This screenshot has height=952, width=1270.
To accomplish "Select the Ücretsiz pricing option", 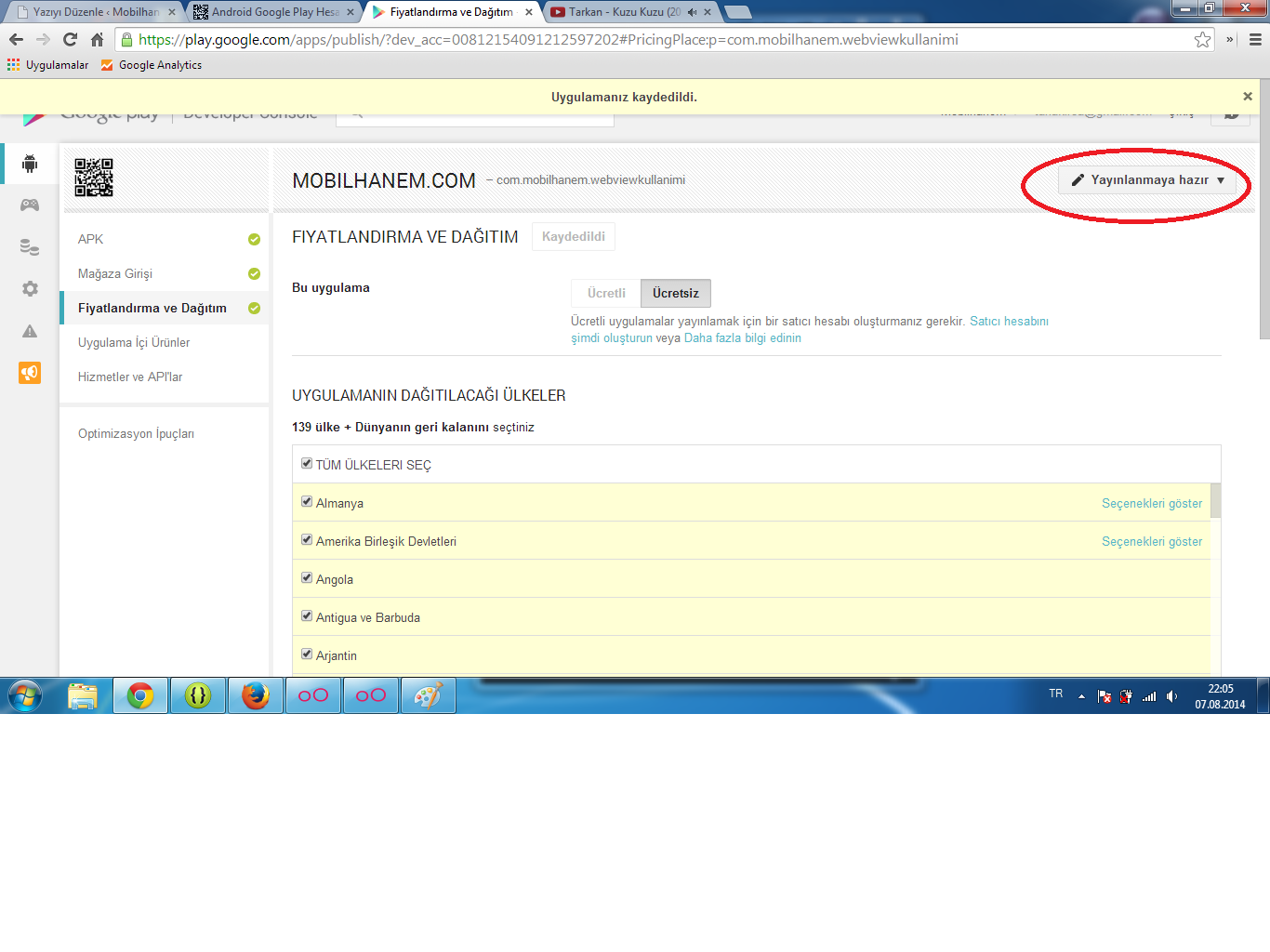I will (x=676, y=293).
